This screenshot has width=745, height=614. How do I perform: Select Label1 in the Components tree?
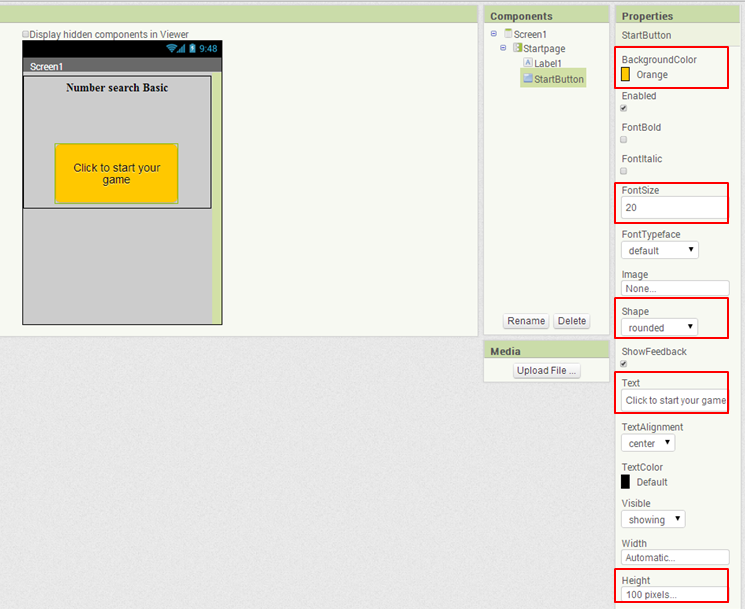(548, 63)
